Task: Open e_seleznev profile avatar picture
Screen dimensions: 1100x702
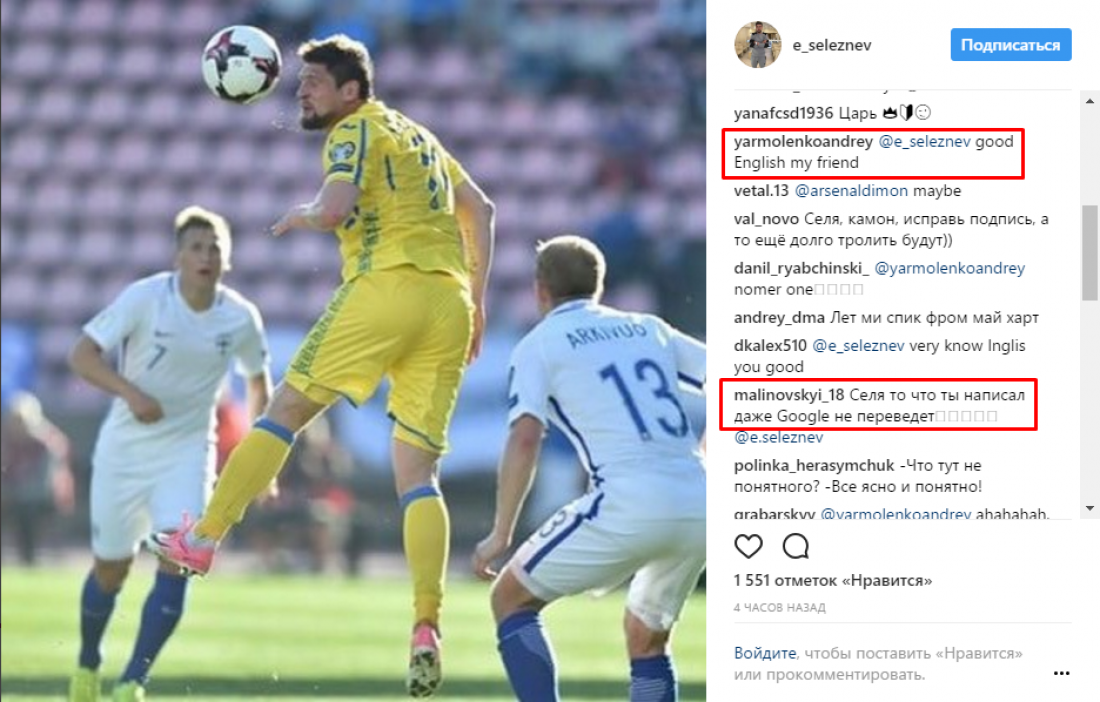Action: tap(757, 45)
